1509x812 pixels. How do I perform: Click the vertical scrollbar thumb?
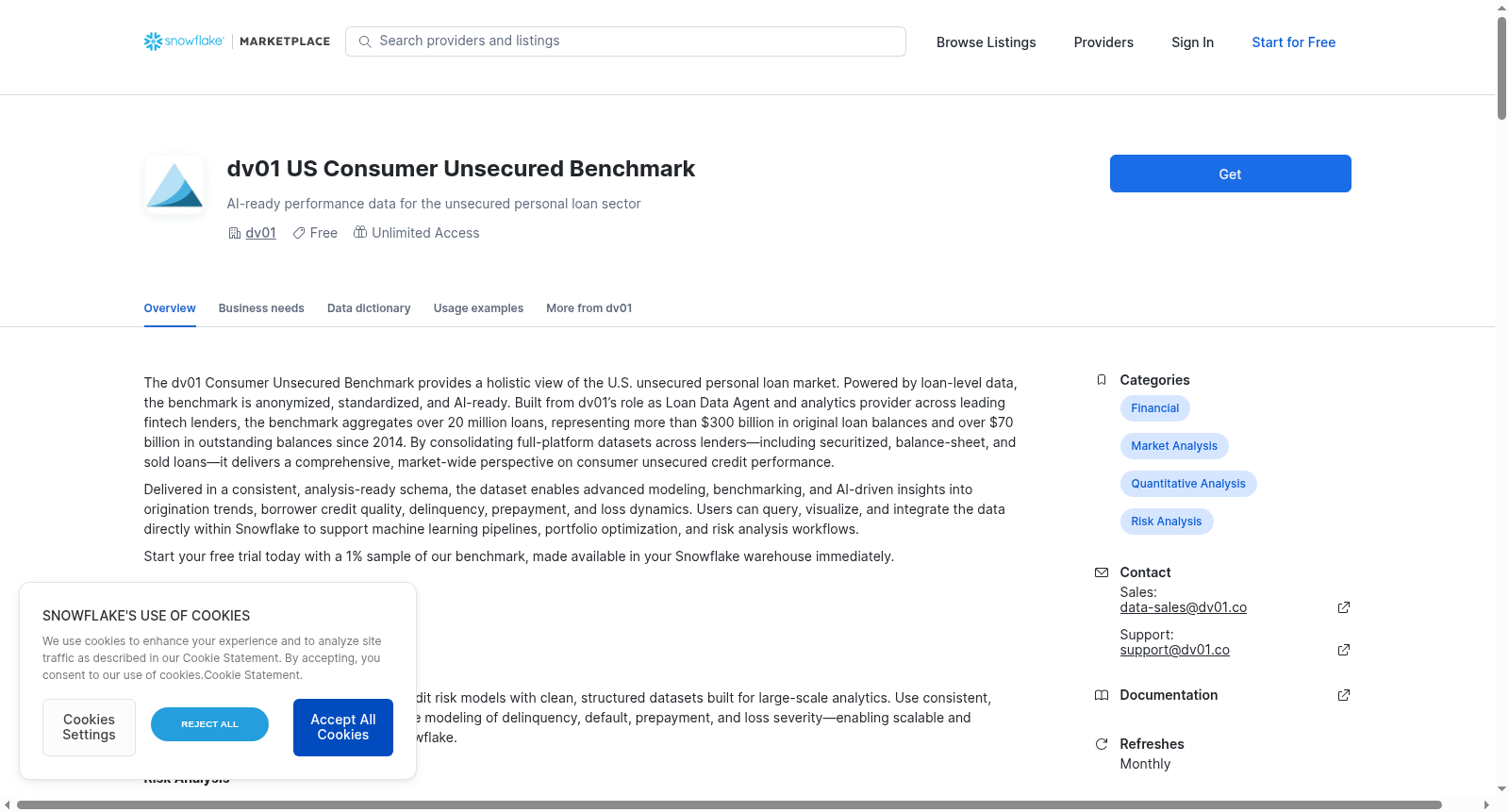(x=1501, y=68)
